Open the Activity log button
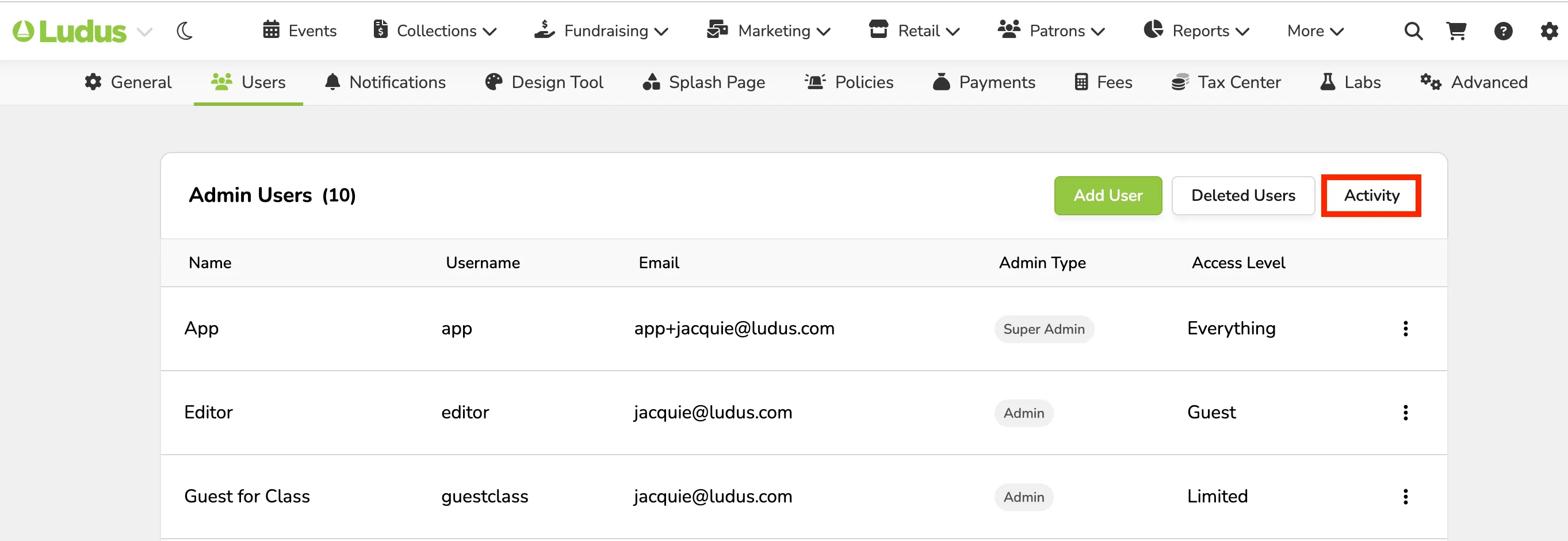Screen dimensions: 1568x541 (1371, 196)
